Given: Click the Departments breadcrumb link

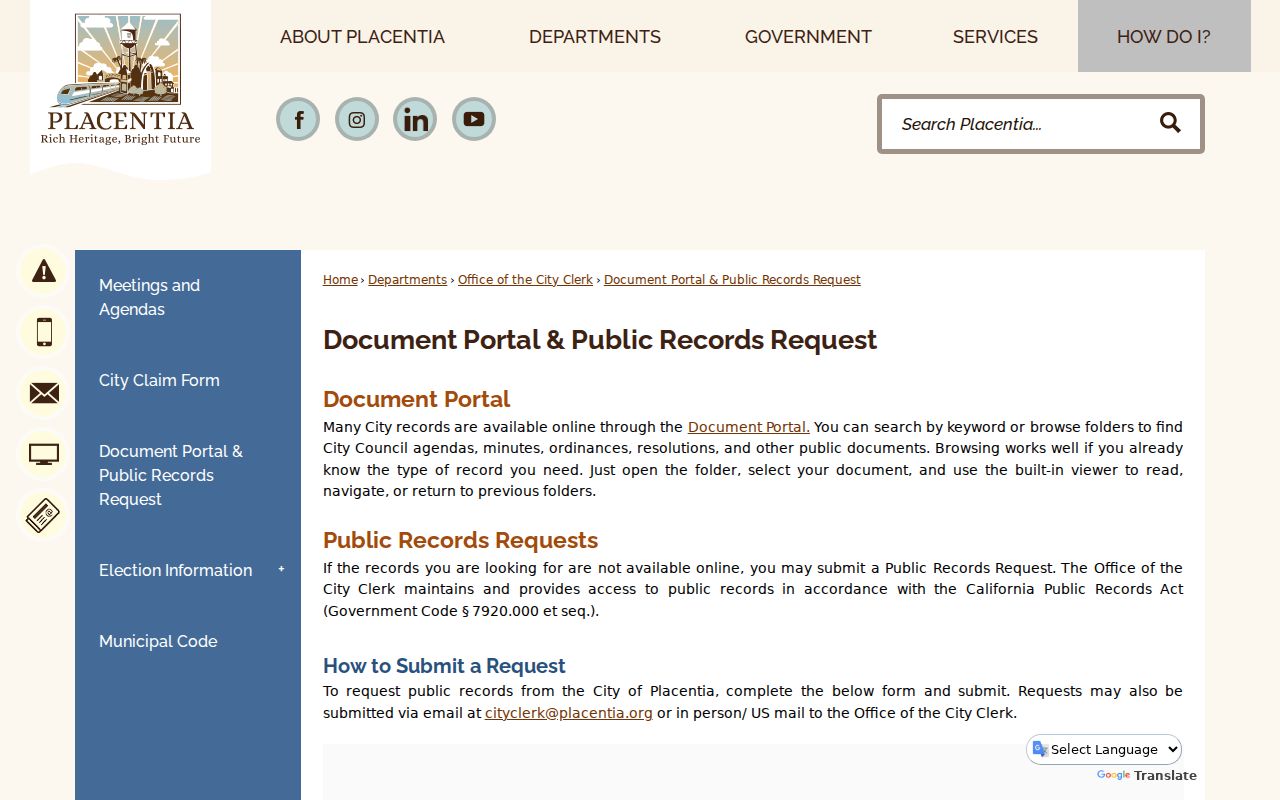Looking at the screenshot, I should (407, 280).
